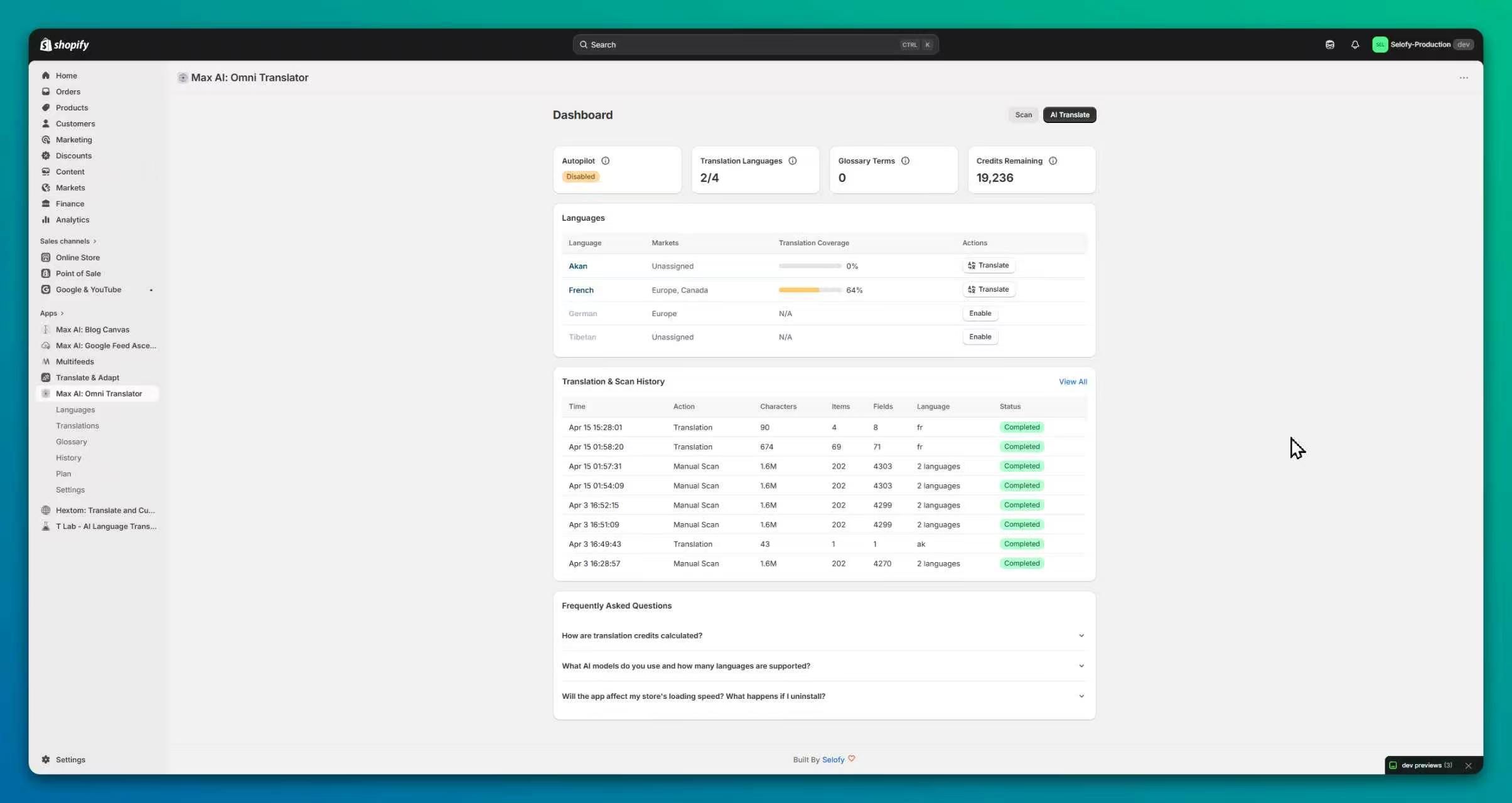Click the Glossary Terms info icon
The height and width of the screenshot is (803, 1512).
905,161
